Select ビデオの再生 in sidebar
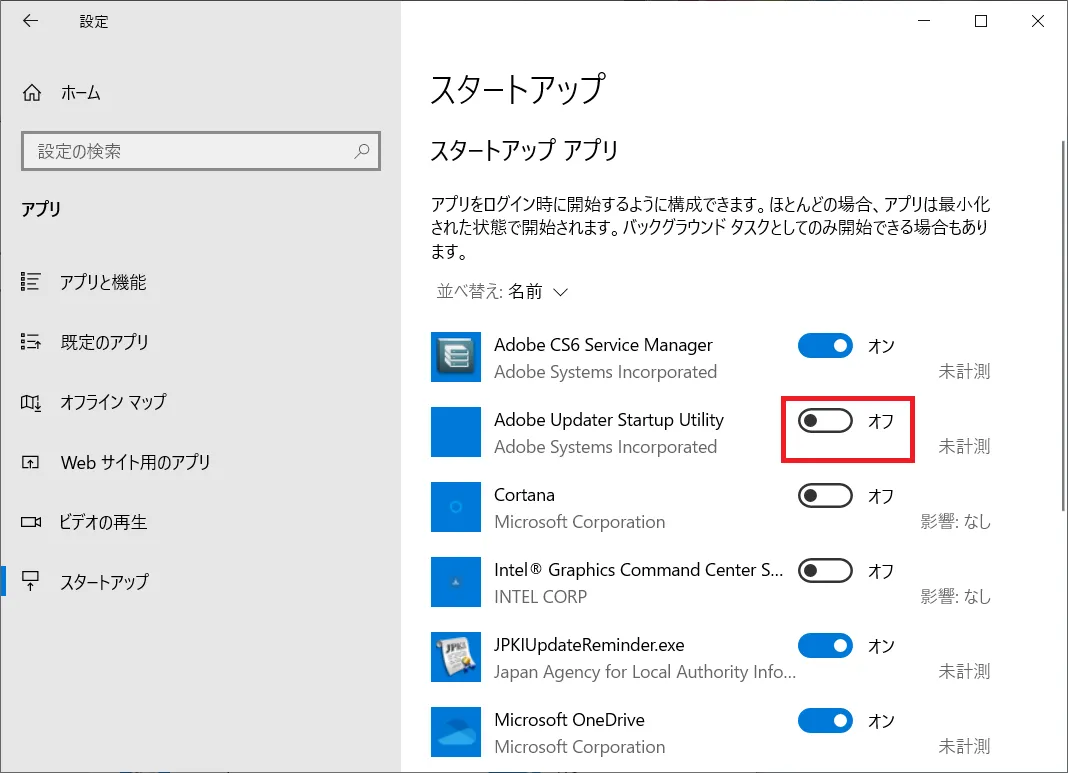This screenshot has width=1068, height=773. pos(103,522)
